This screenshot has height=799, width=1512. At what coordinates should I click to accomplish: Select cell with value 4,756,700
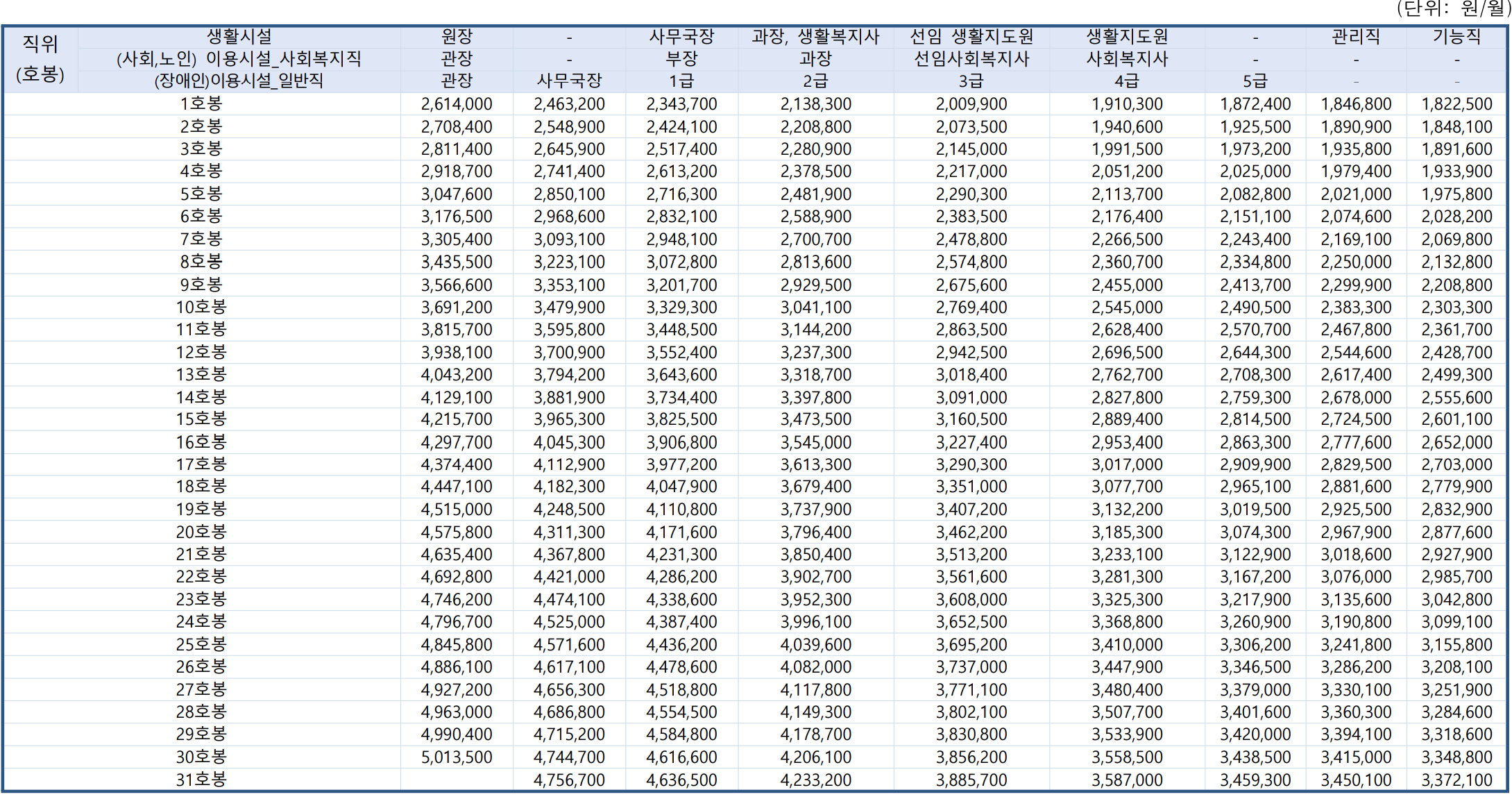pos(569,780)
